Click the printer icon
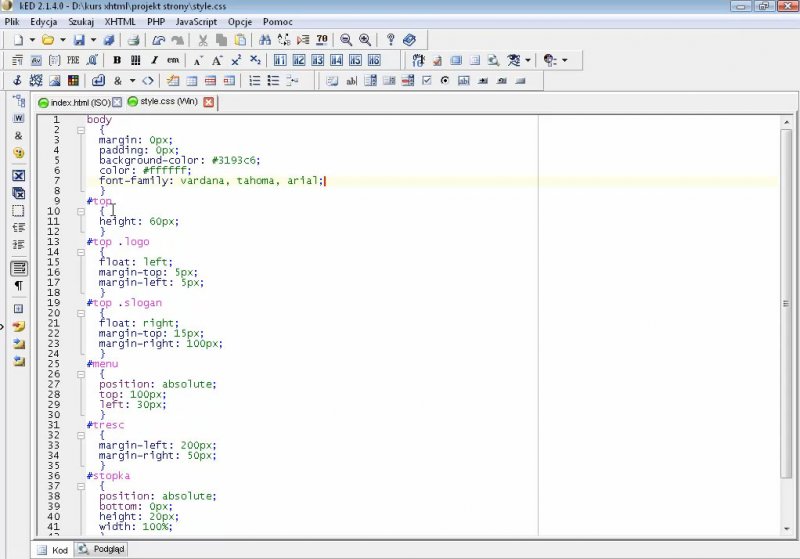This screenshot has height=559, width=800. tap(135, 40)
